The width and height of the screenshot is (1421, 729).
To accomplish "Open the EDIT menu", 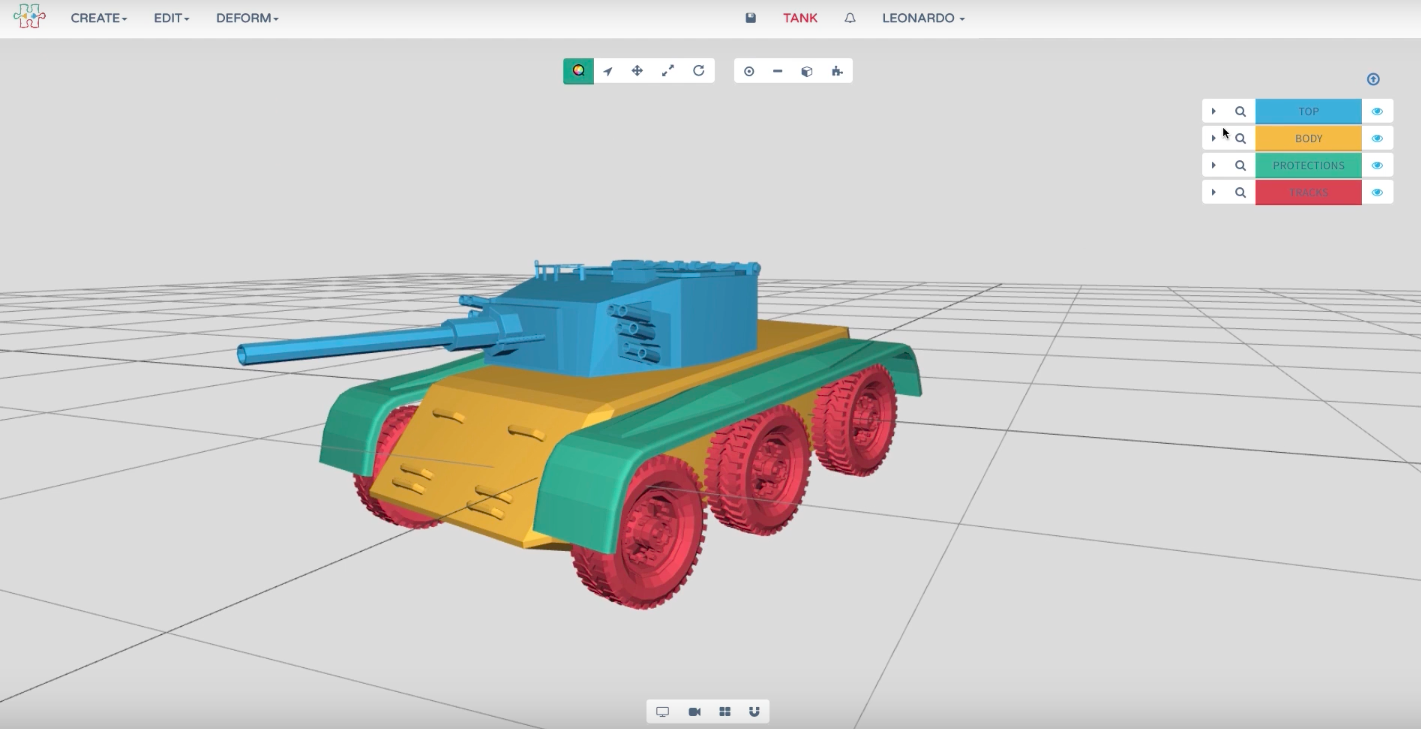I will click(x=171, y=18).
